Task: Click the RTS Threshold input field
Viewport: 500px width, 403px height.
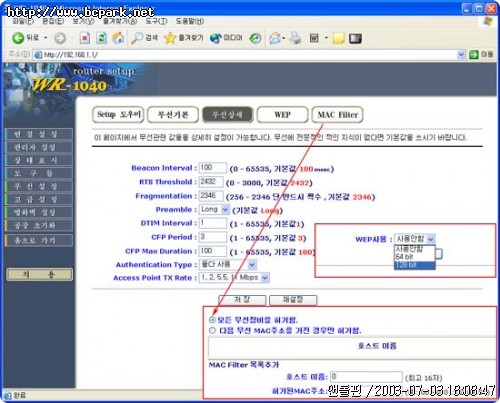Action: [211, 182]
